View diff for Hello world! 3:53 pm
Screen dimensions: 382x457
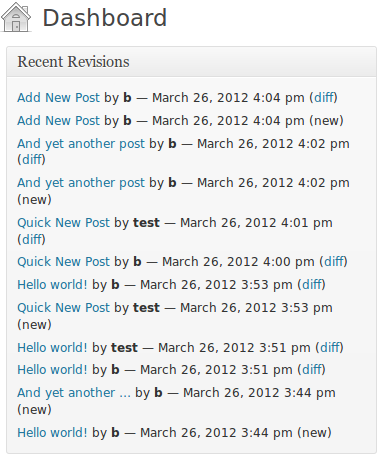coord(311,285)
